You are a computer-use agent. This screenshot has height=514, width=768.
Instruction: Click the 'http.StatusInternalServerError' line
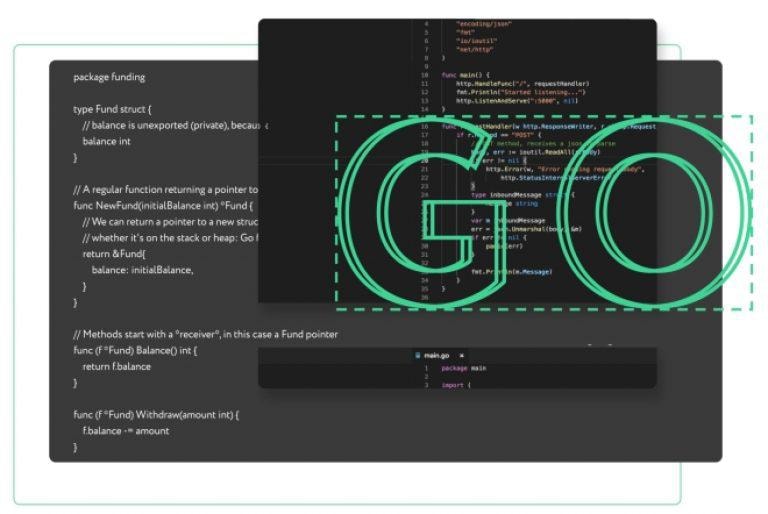(554, 178)
